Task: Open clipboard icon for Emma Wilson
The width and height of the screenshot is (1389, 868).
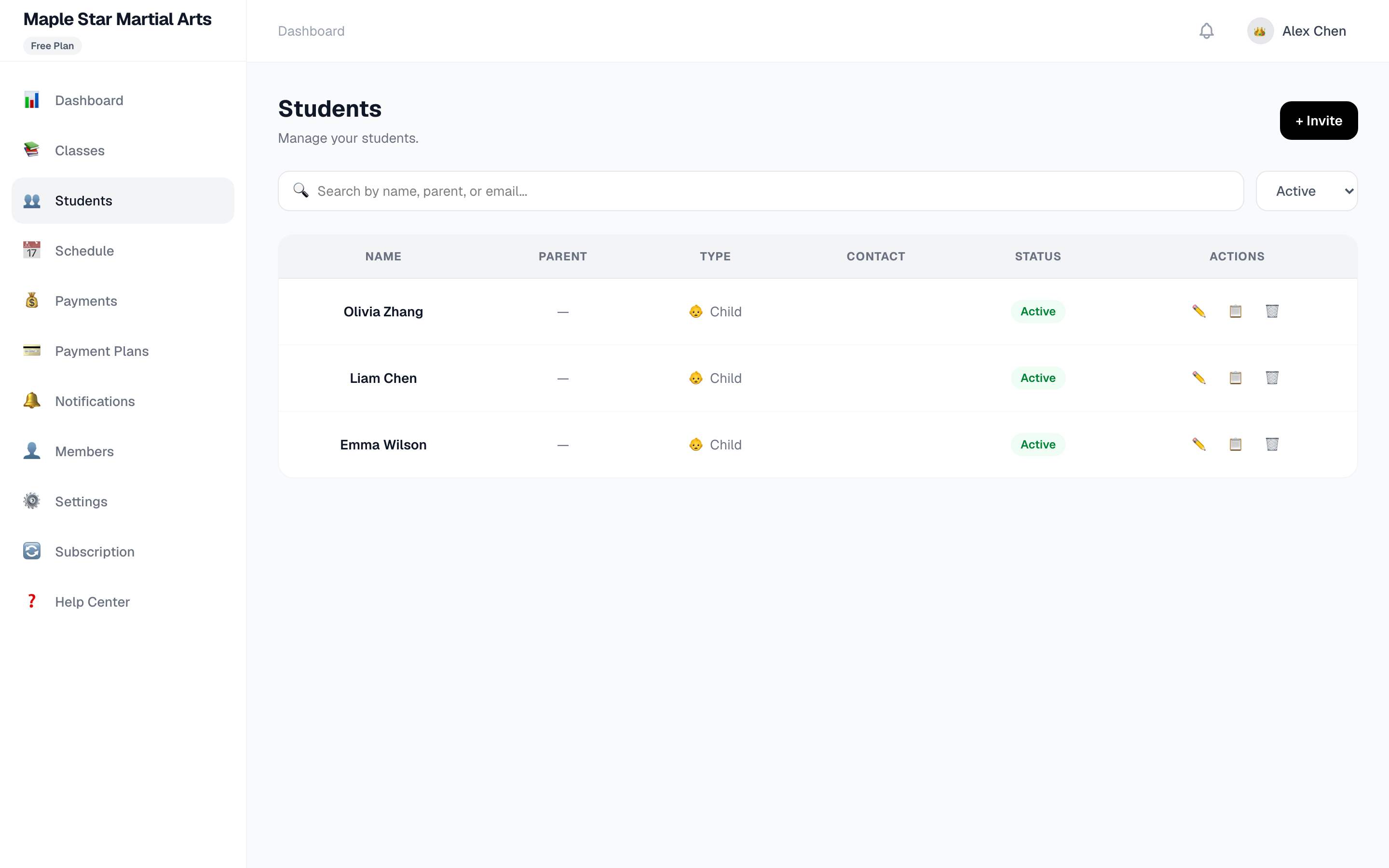Action: [x=1235, y=444]
